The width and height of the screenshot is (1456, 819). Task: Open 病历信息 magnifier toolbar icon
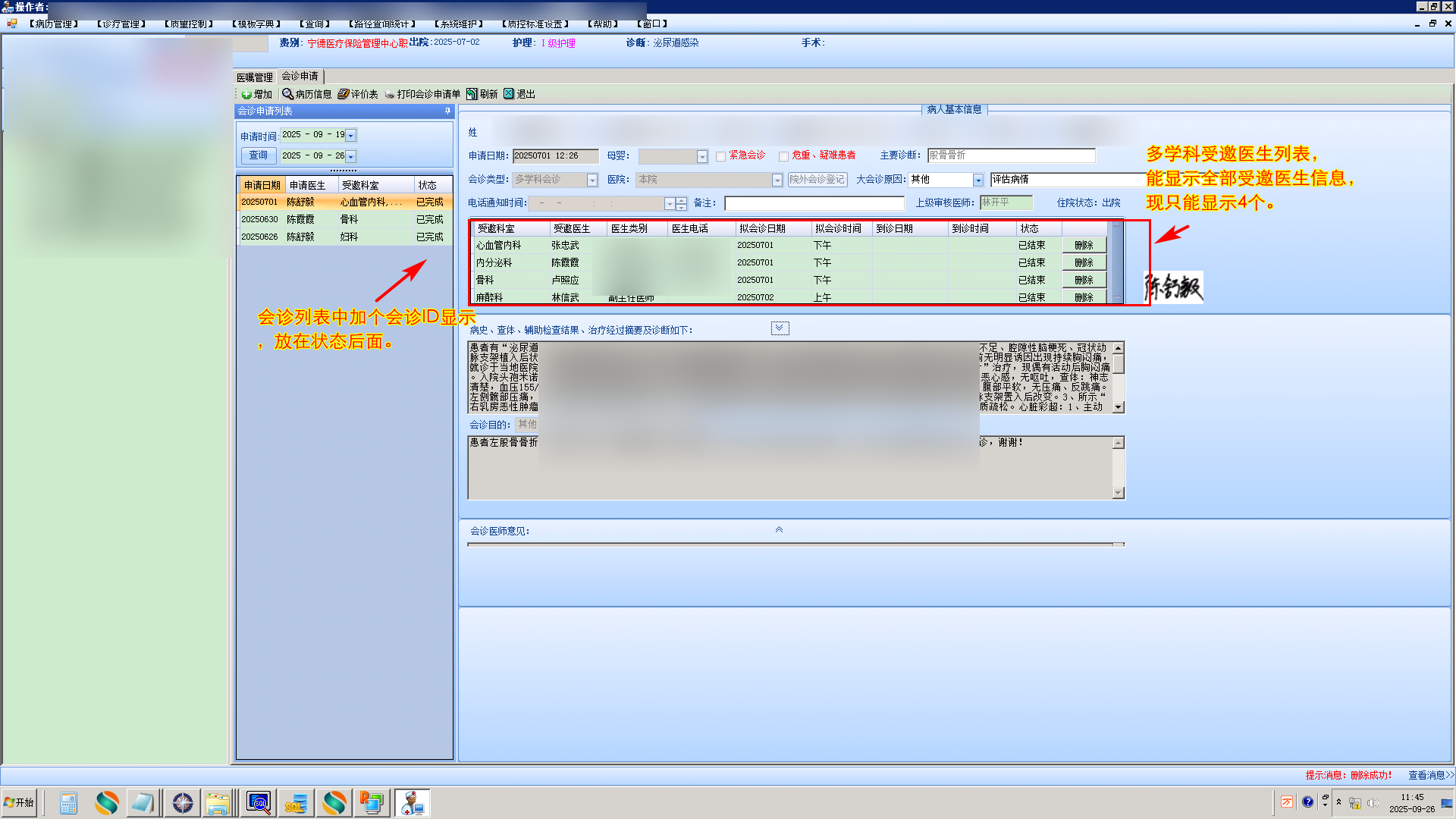pos(288,94)
